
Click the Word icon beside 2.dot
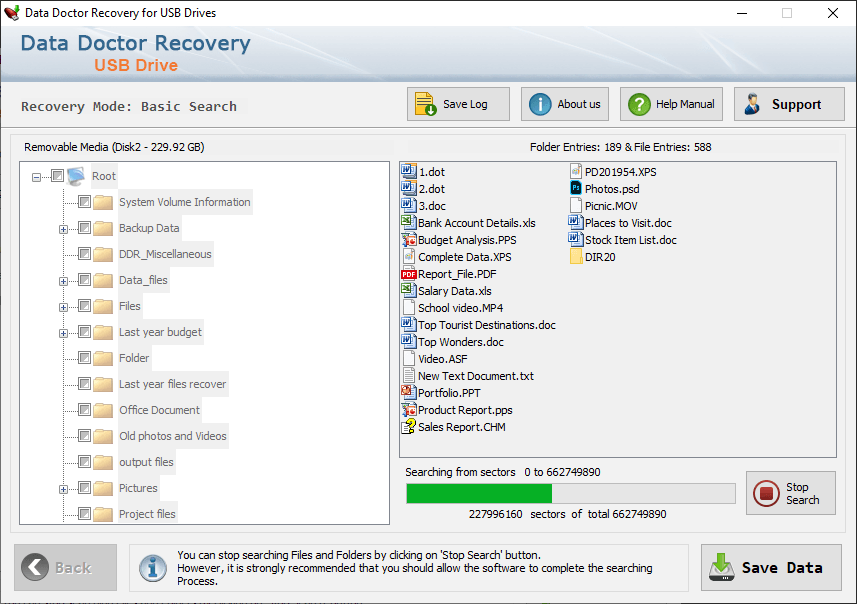click(x=409, y=189)
